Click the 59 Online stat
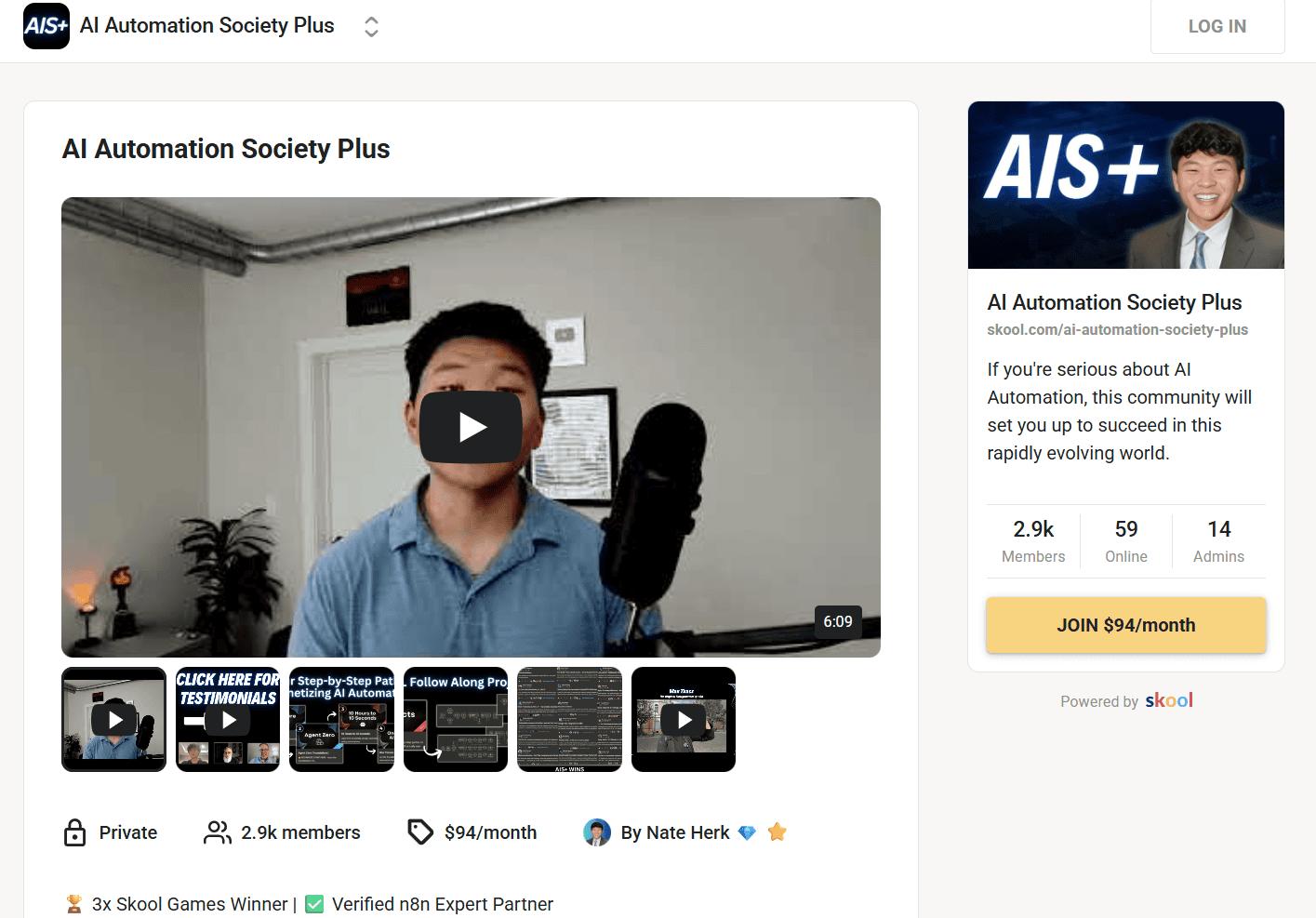The width and height of the screenshot is (1316, 918). point(1125,540)
